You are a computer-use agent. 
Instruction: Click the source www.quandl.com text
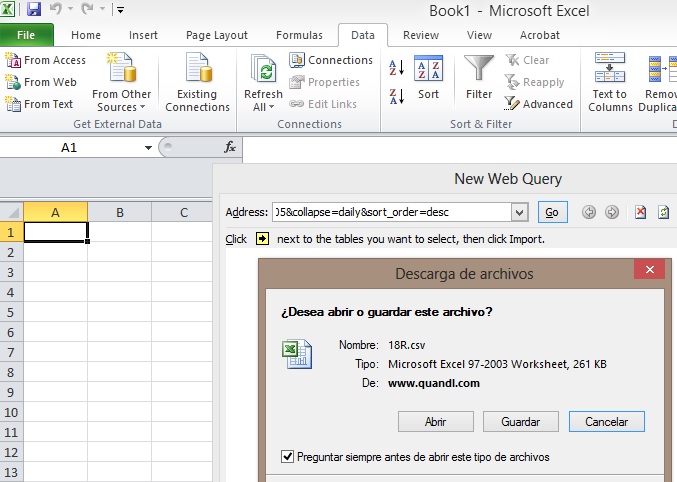tap(434, 383)
